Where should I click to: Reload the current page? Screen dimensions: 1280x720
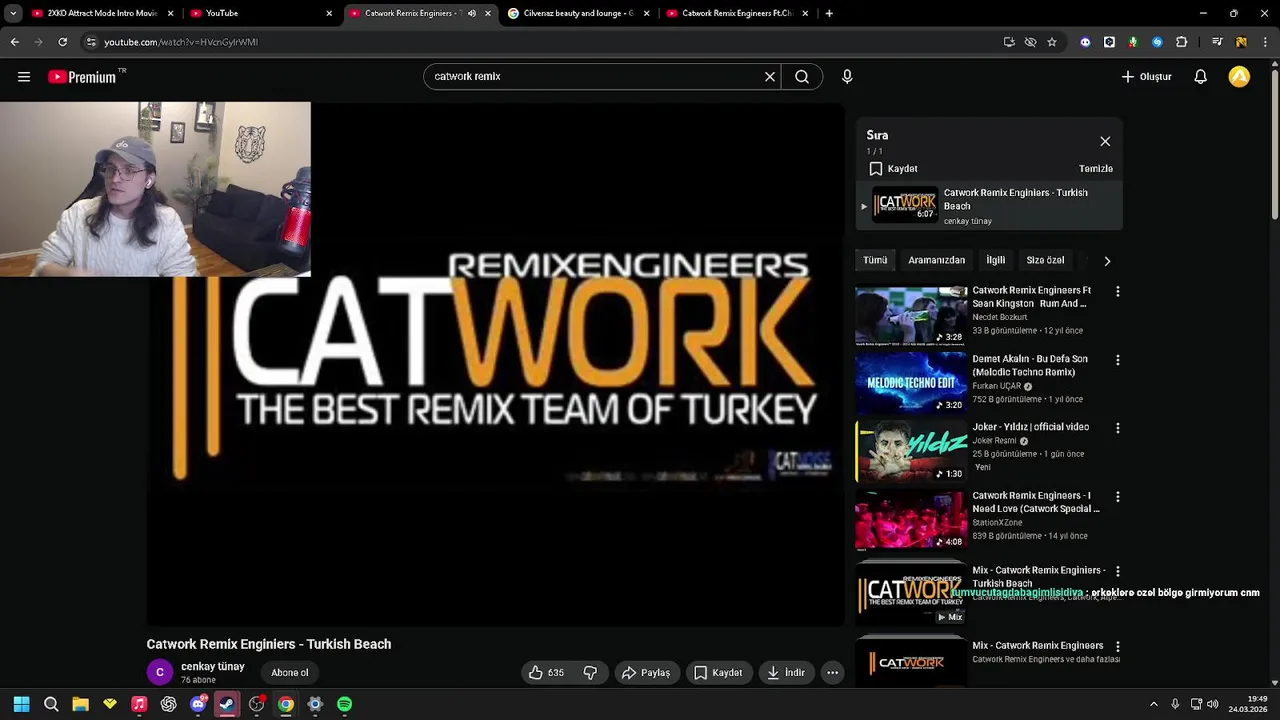click(62, 42)
